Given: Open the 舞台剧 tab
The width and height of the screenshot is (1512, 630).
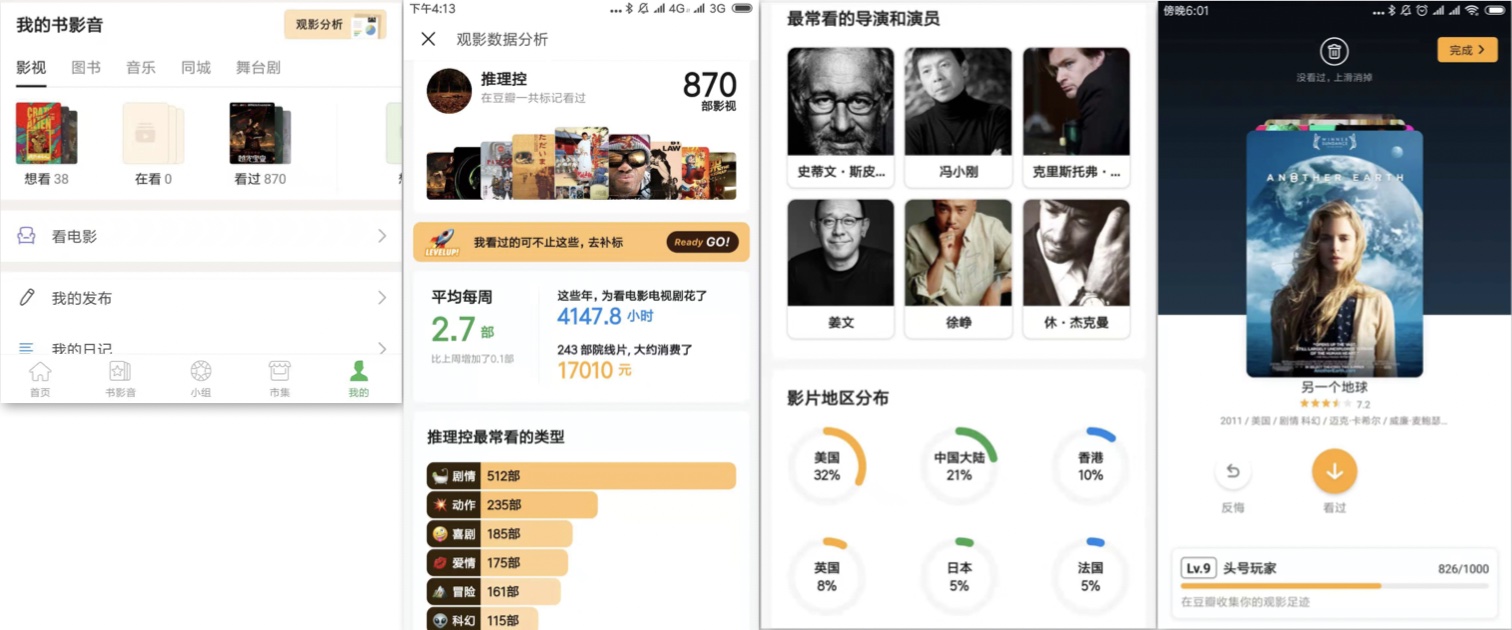Looking at the screenshot, I should [x=258, y=68].
